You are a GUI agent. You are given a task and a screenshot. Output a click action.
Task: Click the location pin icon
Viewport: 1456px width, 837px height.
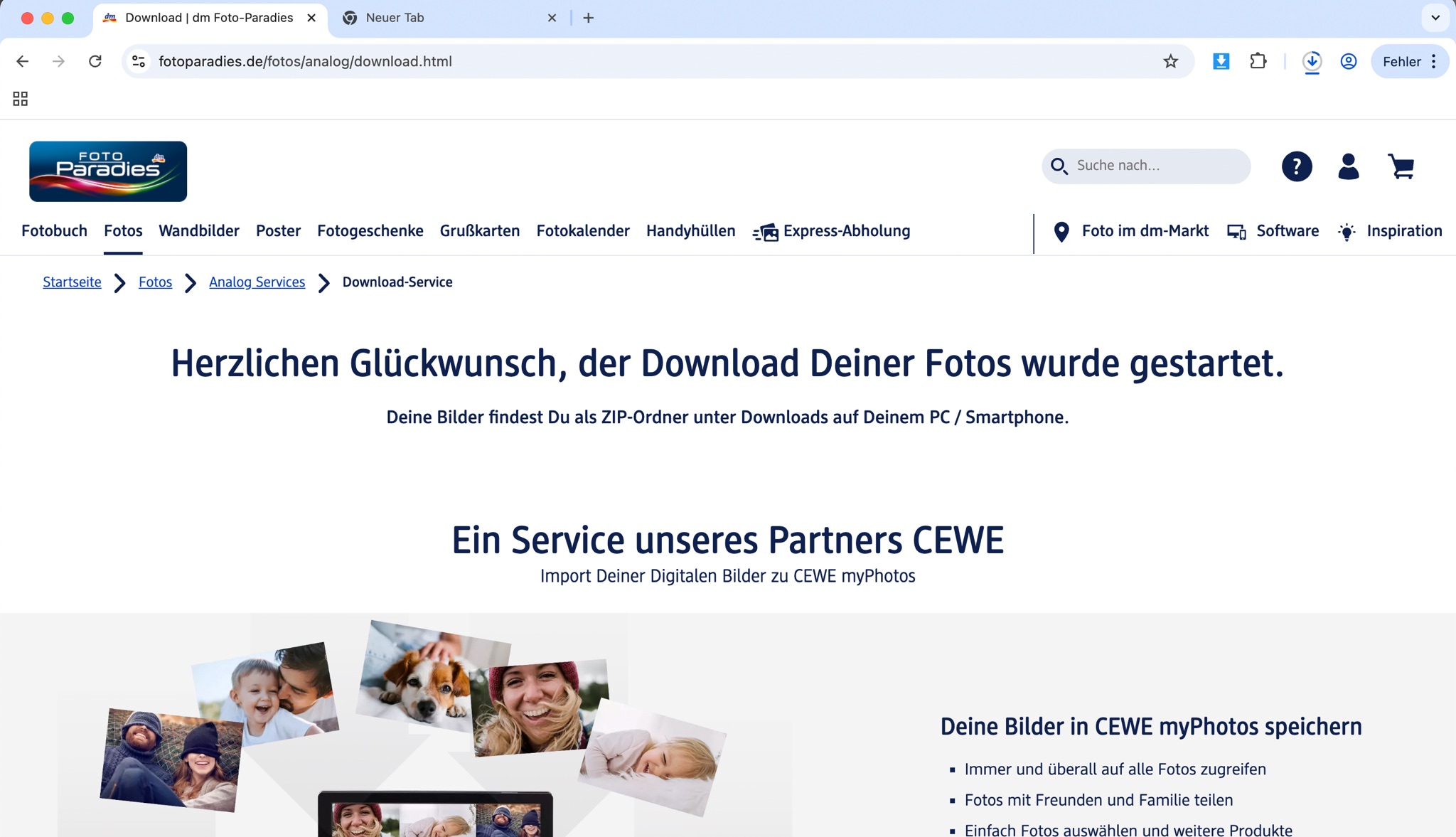[1061, 232]
